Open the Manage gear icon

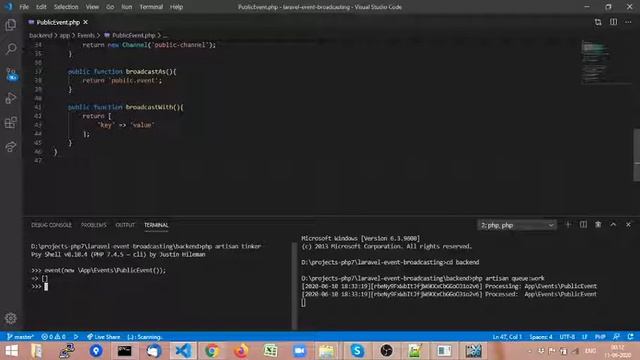(x=11, y=318)
